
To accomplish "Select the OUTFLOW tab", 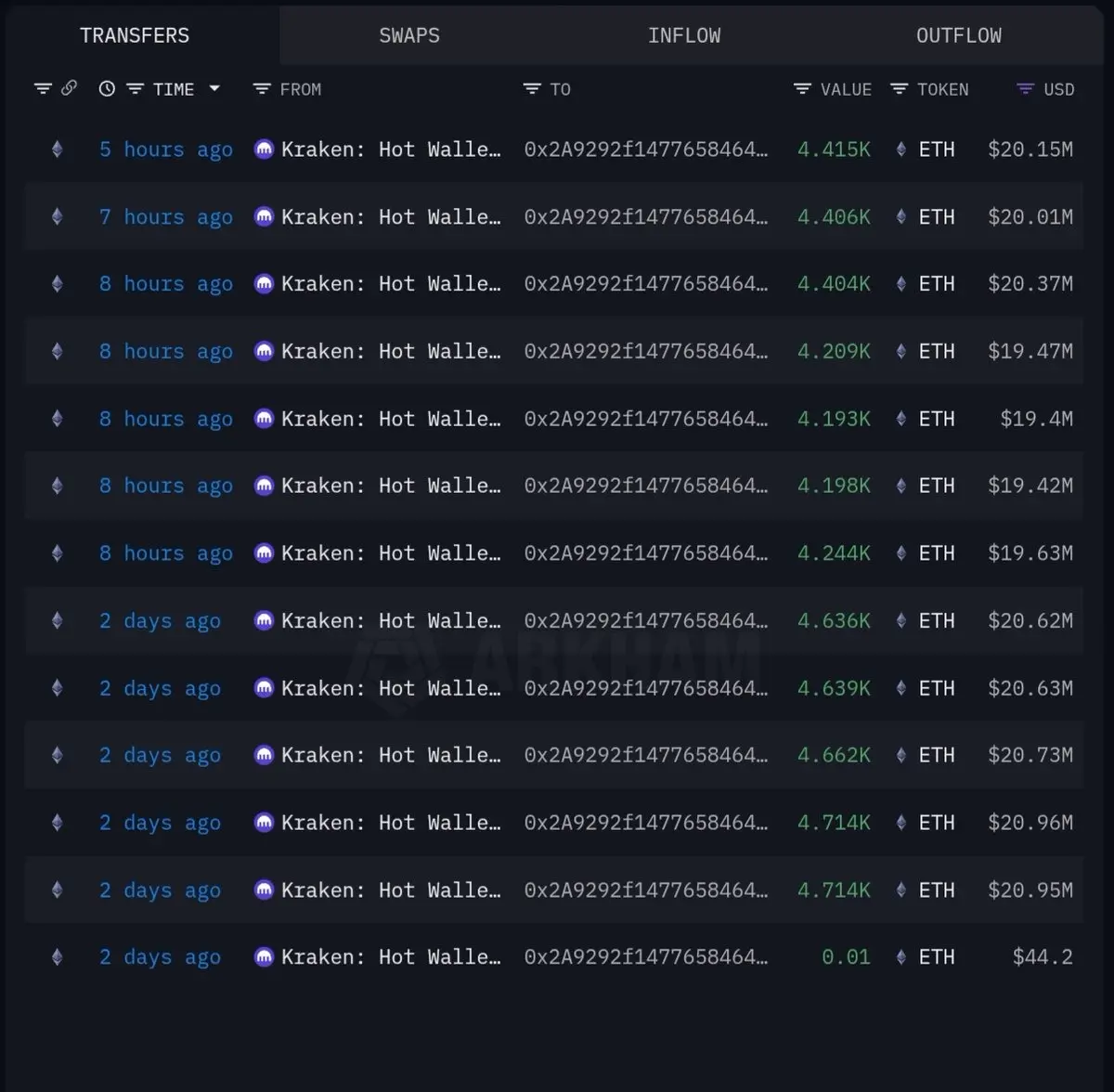I will tap(959, 35).
